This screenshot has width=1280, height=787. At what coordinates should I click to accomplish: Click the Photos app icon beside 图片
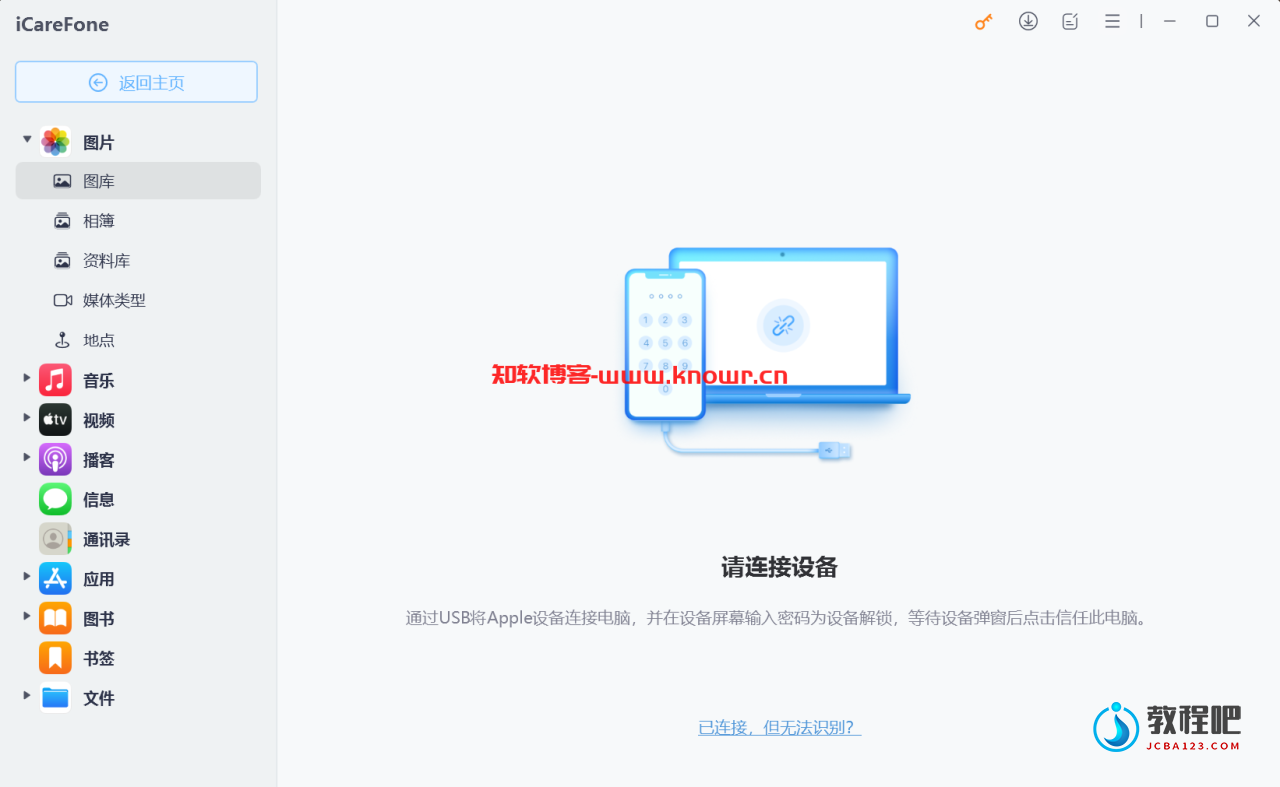55,142
